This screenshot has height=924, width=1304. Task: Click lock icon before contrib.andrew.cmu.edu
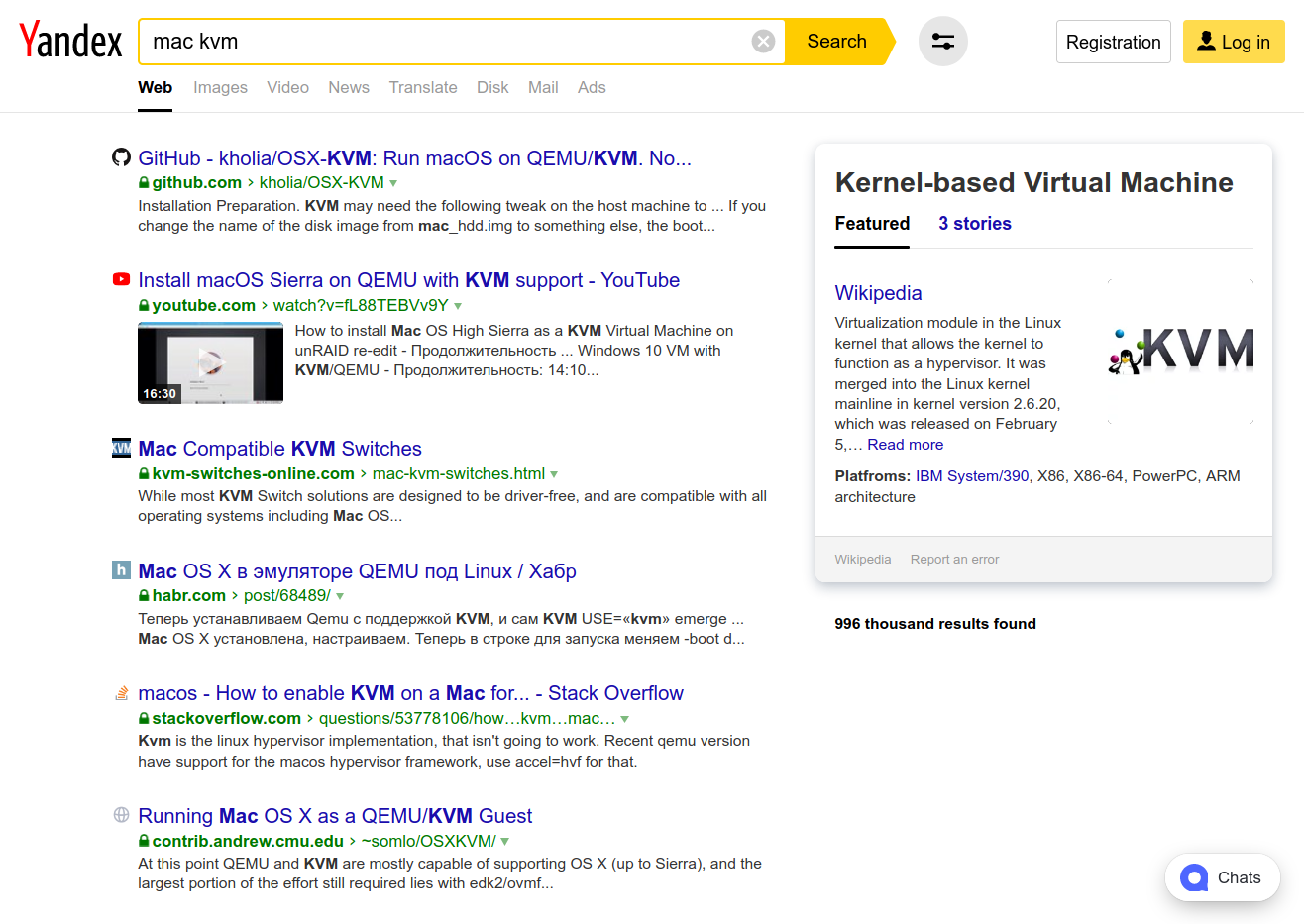click(x=144, y=842)
